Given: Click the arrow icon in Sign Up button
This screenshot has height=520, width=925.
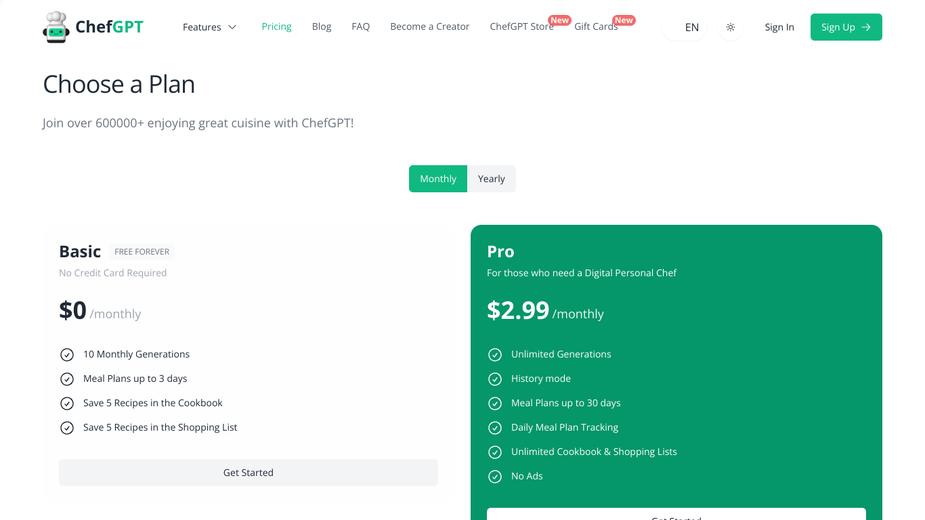Looking at the screenshot, I should click(x=866, y=27).
